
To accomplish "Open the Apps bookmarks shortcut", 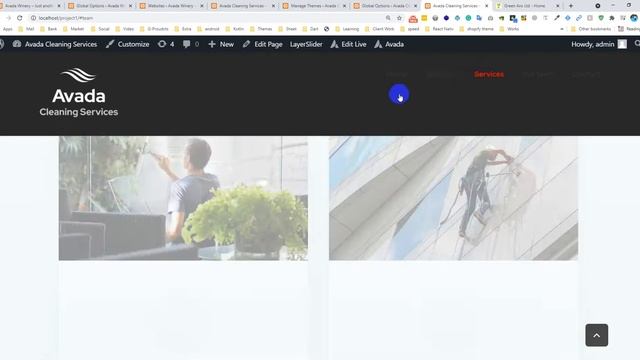I will coord(7,29).
